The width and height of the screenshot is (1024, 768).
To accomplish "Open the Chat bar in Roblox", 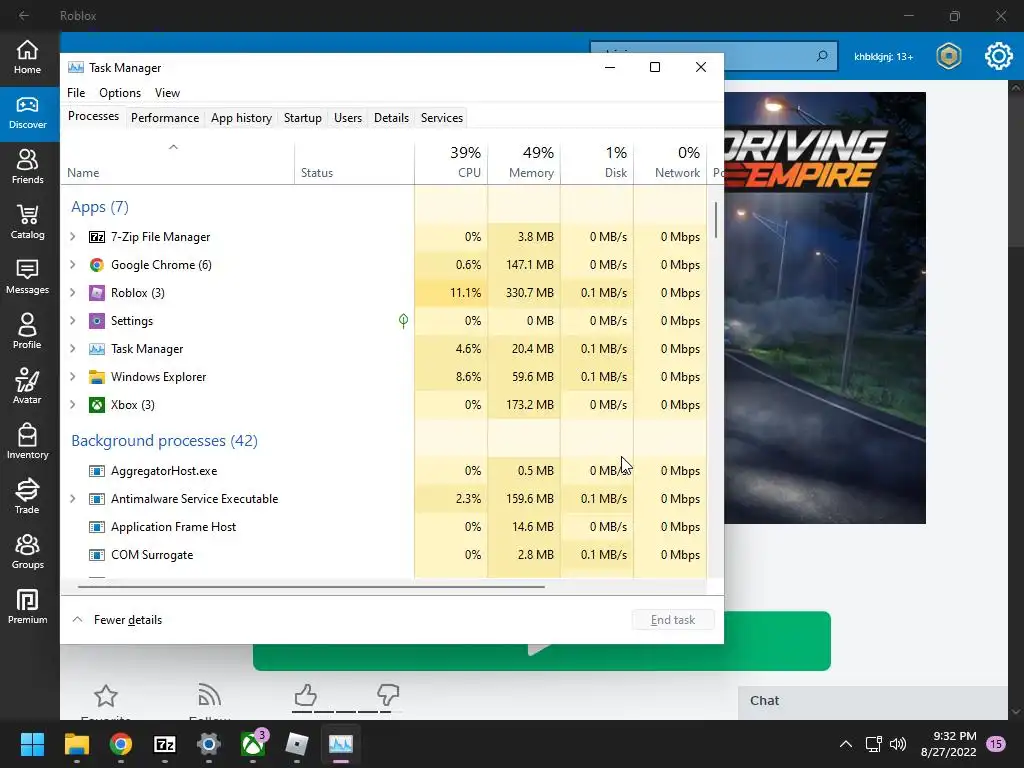I will pos(872,701).
